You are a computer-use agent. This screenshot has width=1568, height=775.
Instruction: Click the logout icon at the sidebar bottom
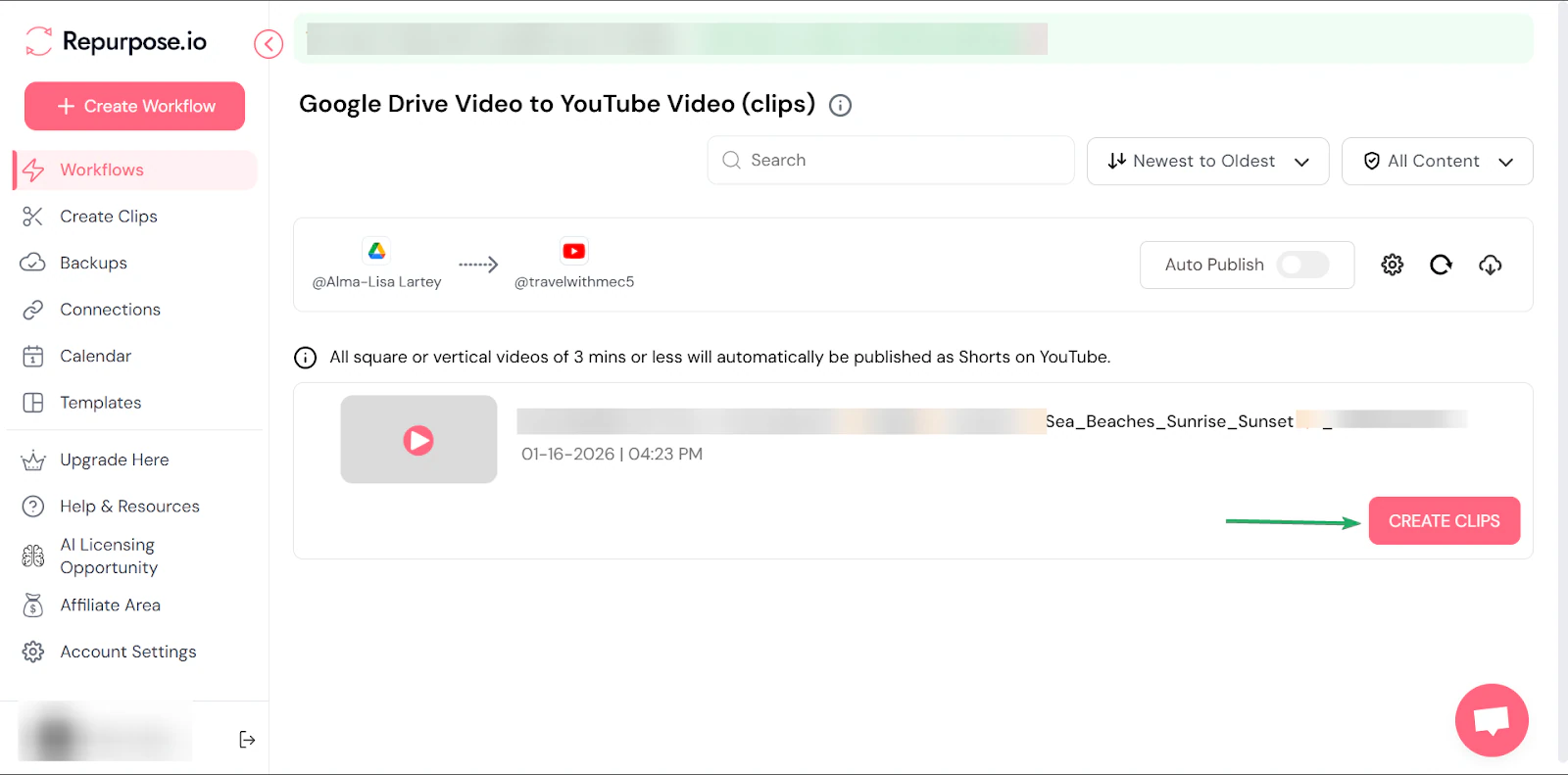(247, 740)
